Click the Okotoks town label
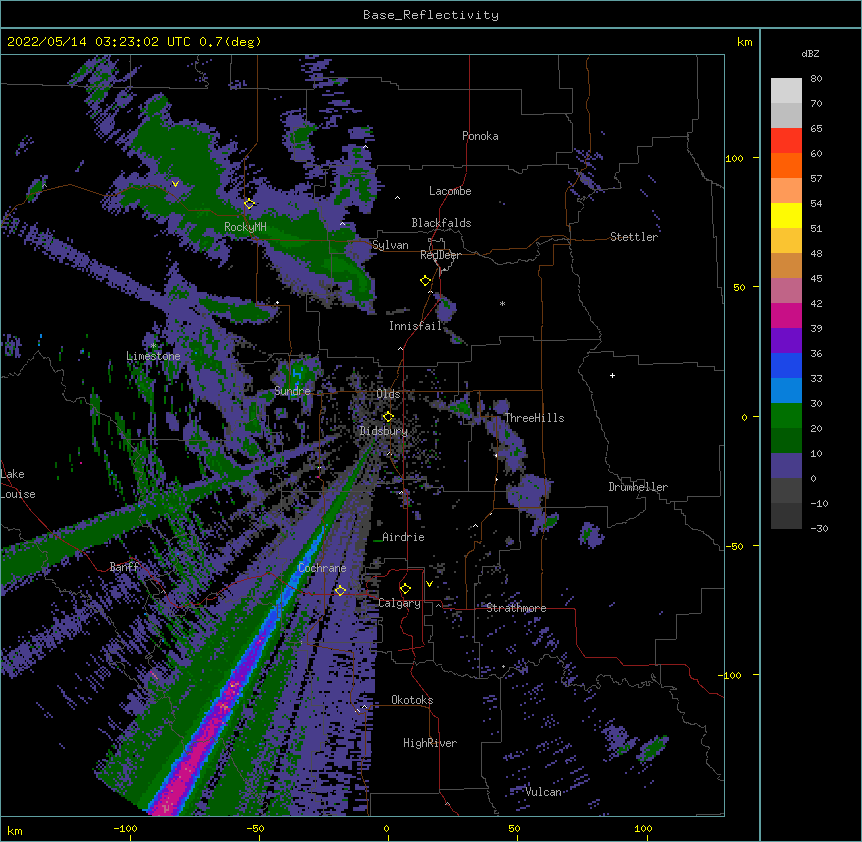This screenshot has height=842, width=862. point(412,700)
